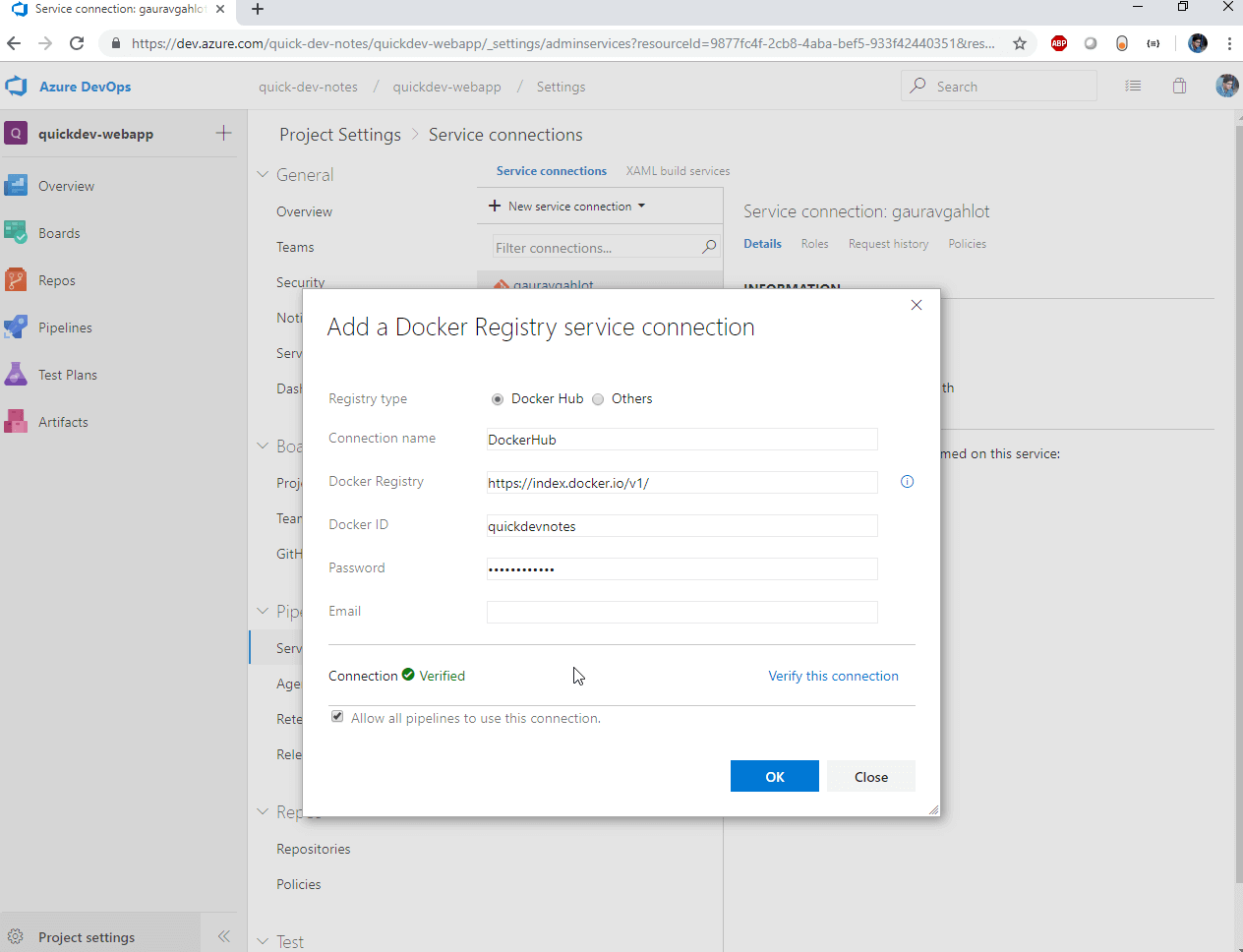Click Verify this connection link
Image resolution: width=1243 pixels, height=952 pixels.
point(833,676)
